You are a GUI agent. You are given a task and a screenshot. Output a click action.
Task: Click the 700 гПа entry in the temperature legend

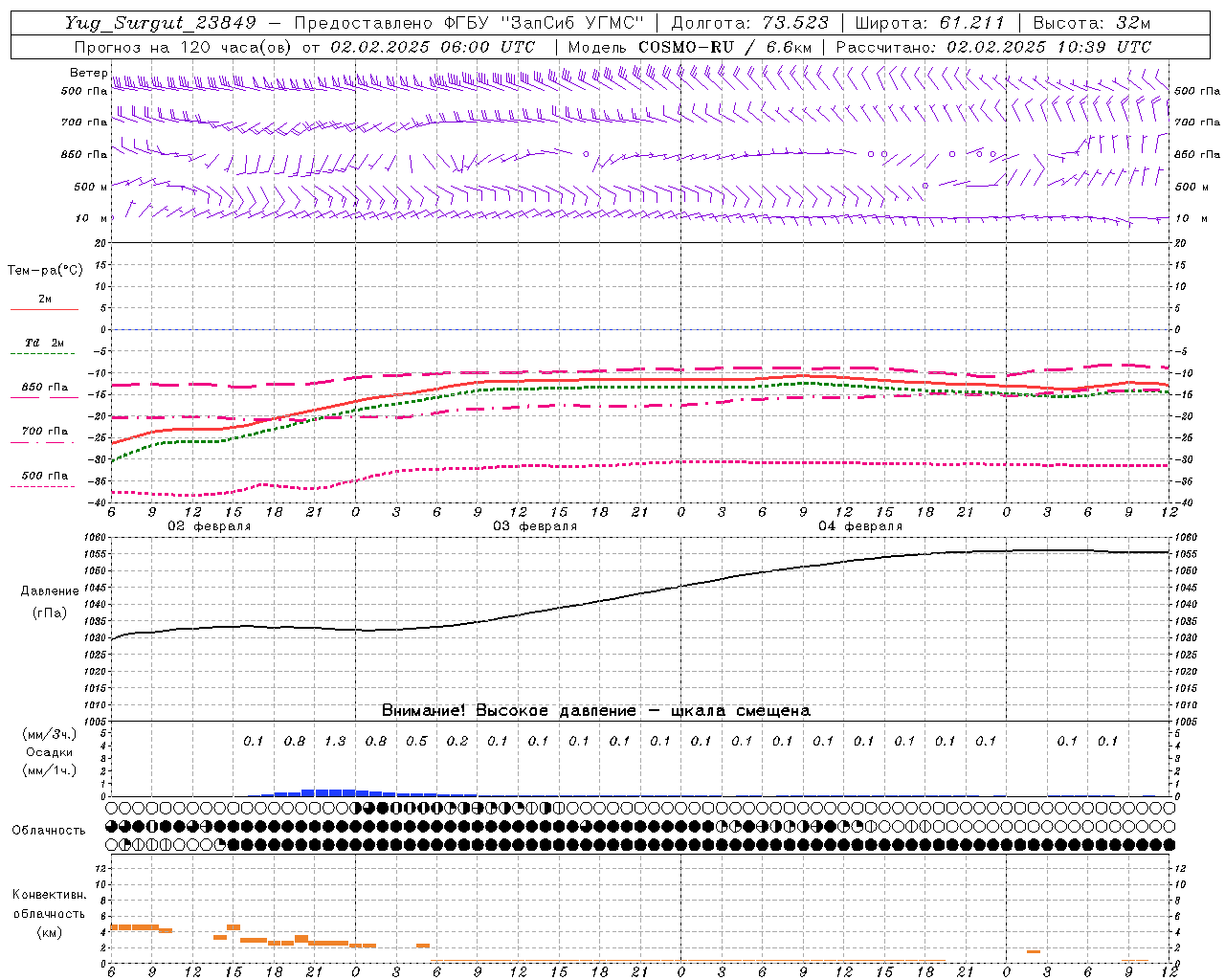click(x=45, y=432)
